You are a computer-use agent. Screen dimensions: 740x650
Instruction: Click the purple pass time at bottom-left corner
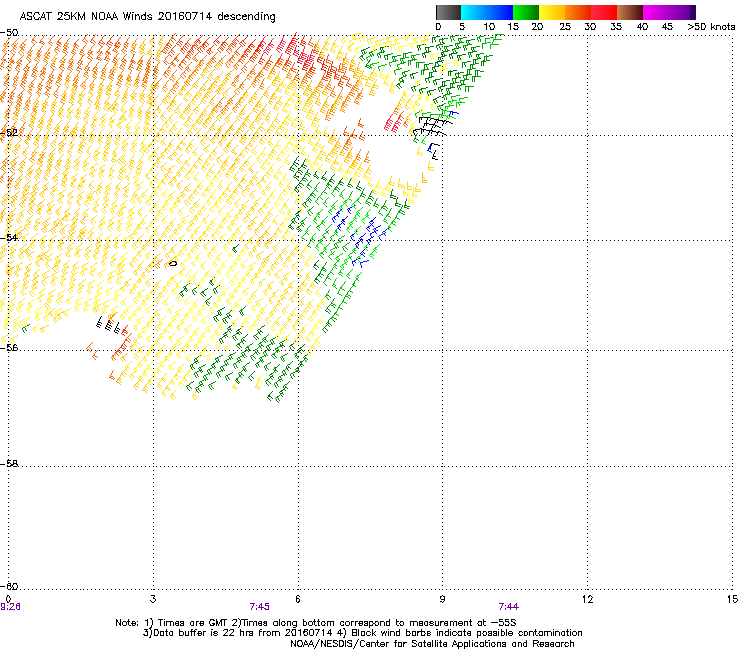tap(10, 607)
